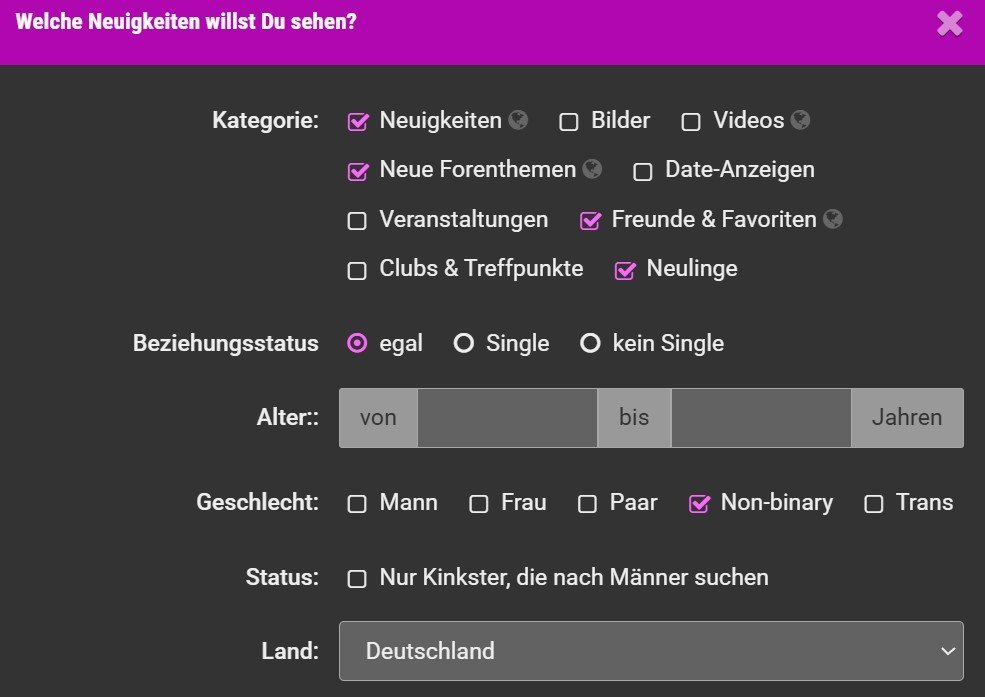Click the maximum age 'bis' field
Screen dimensions: 985x697
[x=760, y=418]
